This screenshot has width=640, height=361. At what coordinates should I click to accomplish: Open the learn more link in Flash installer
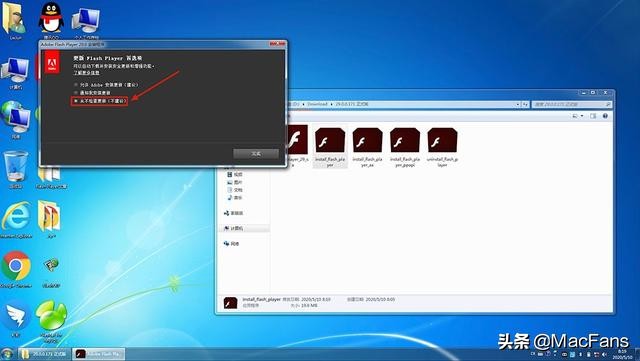point(86,73)
